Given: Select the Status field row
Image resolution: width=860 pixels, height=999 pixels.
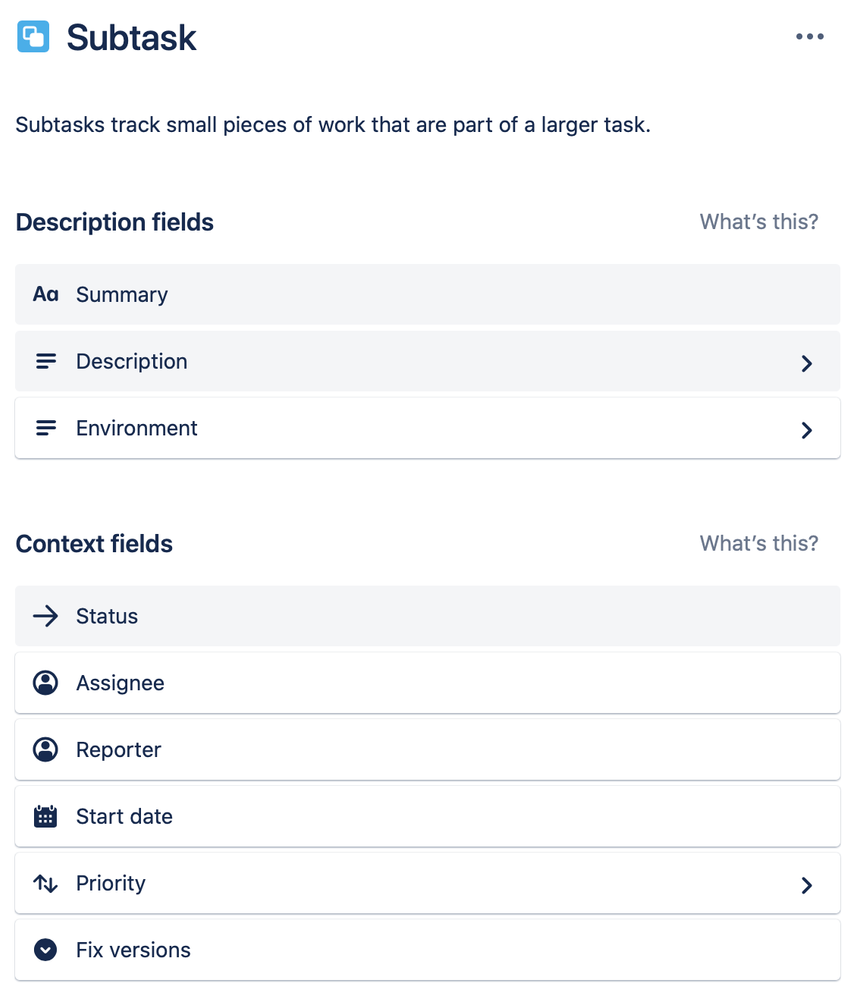Looking at the screenshot, I should (427, 616).
